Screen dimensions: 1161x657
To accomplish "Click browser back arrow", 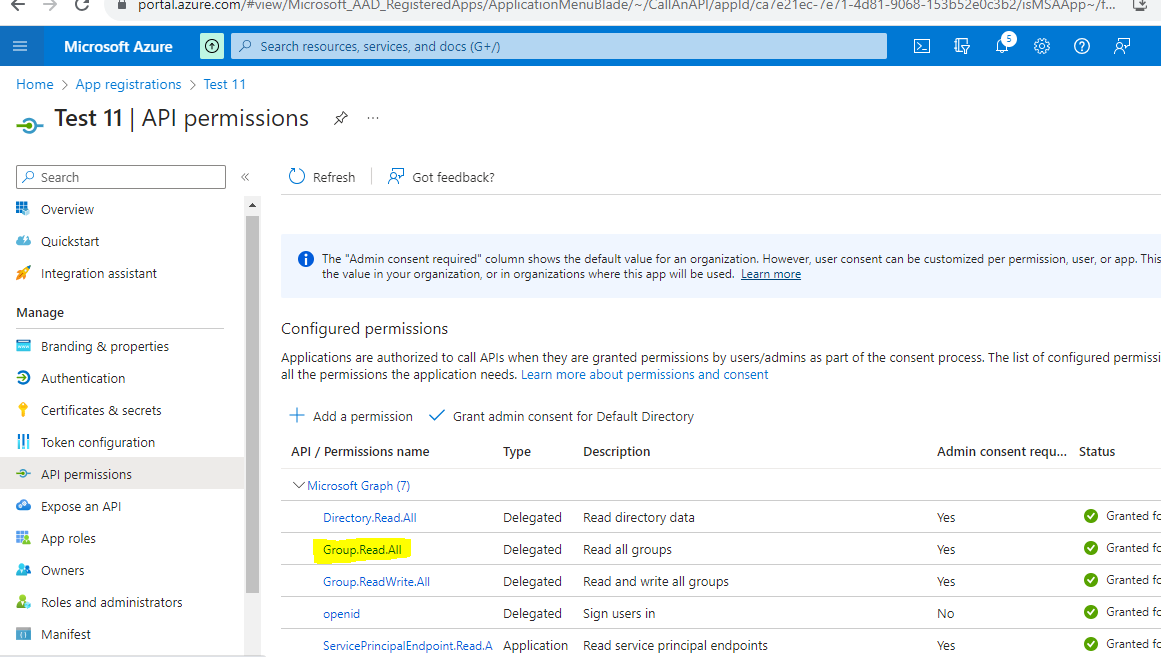I will (x=18, y=5).
